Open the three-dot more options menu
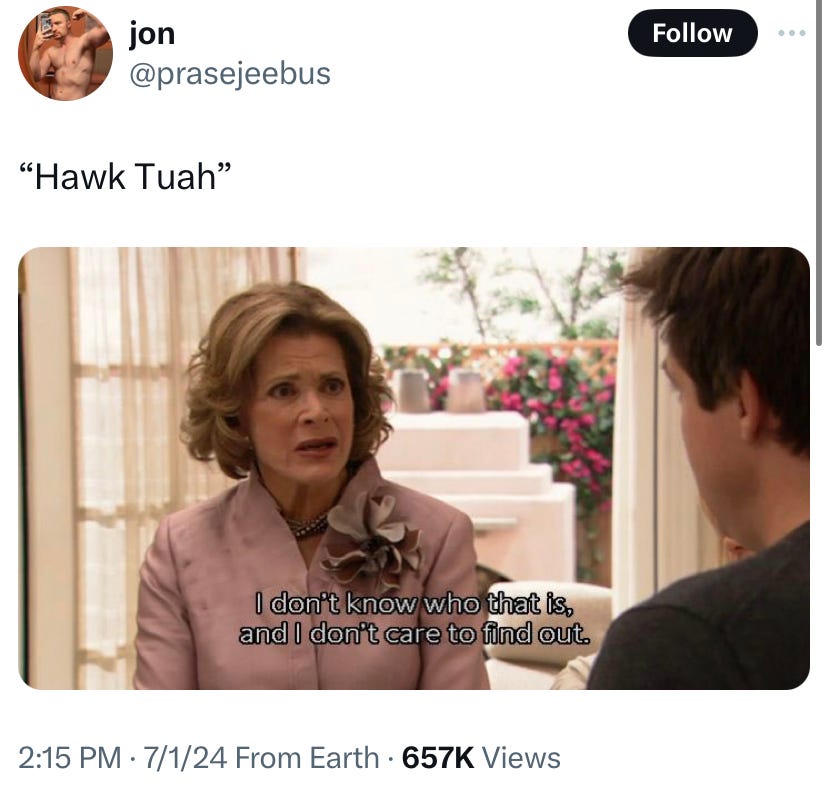 [791, 33]
